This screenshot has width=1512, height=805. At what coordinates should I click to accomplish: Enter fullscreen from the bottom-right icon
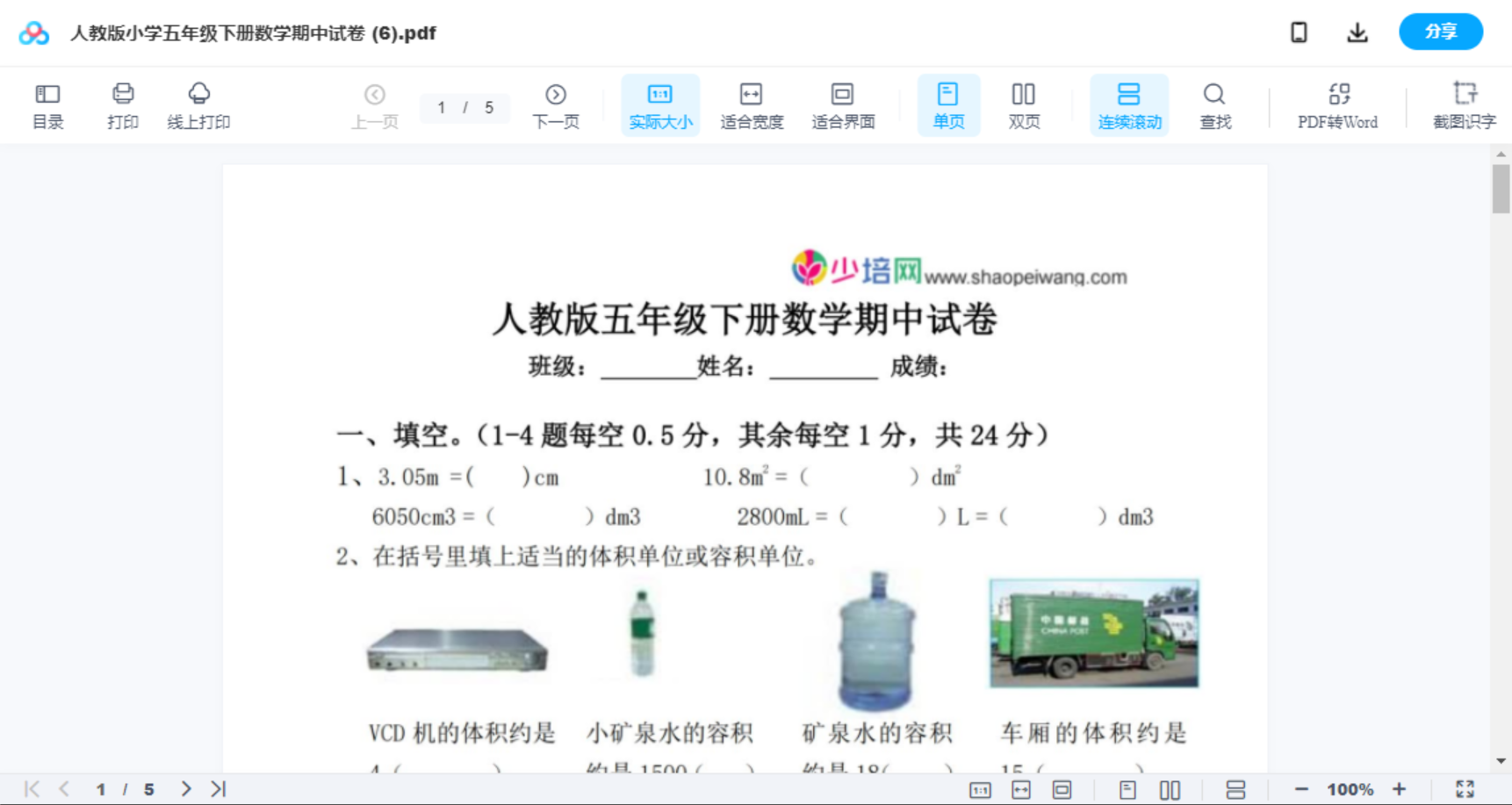pyautogui.click(x=1465, y=788)
